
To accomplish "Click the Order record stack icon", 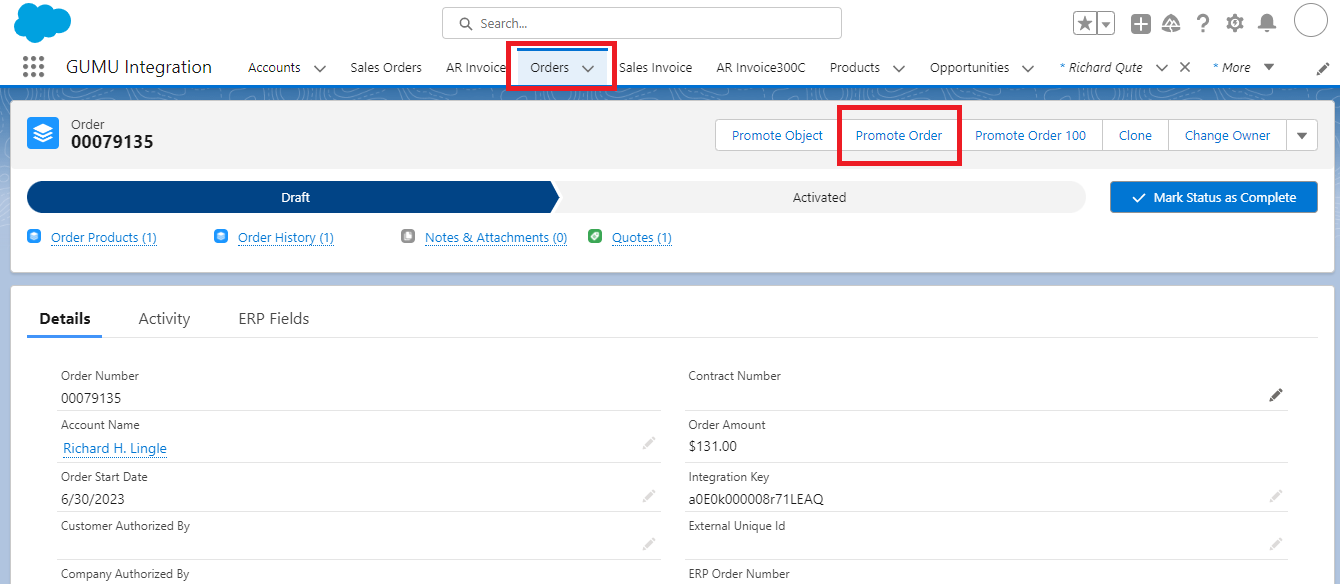I will (x=43, y=133).
